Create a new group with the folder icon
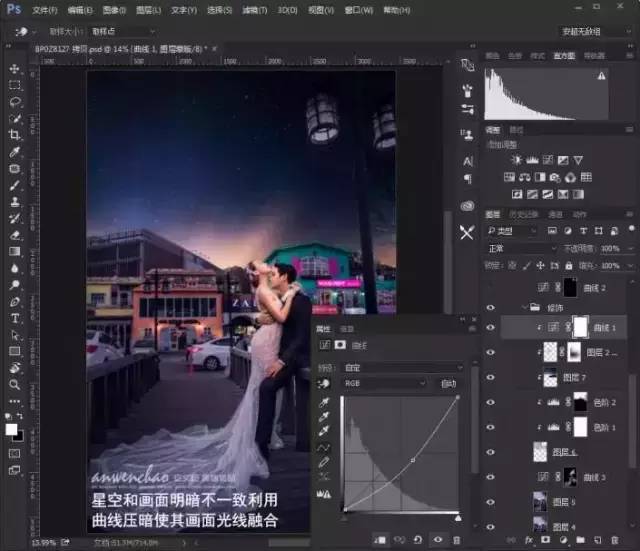The height and width of the screenshot is (551, 640). point(580,540)
